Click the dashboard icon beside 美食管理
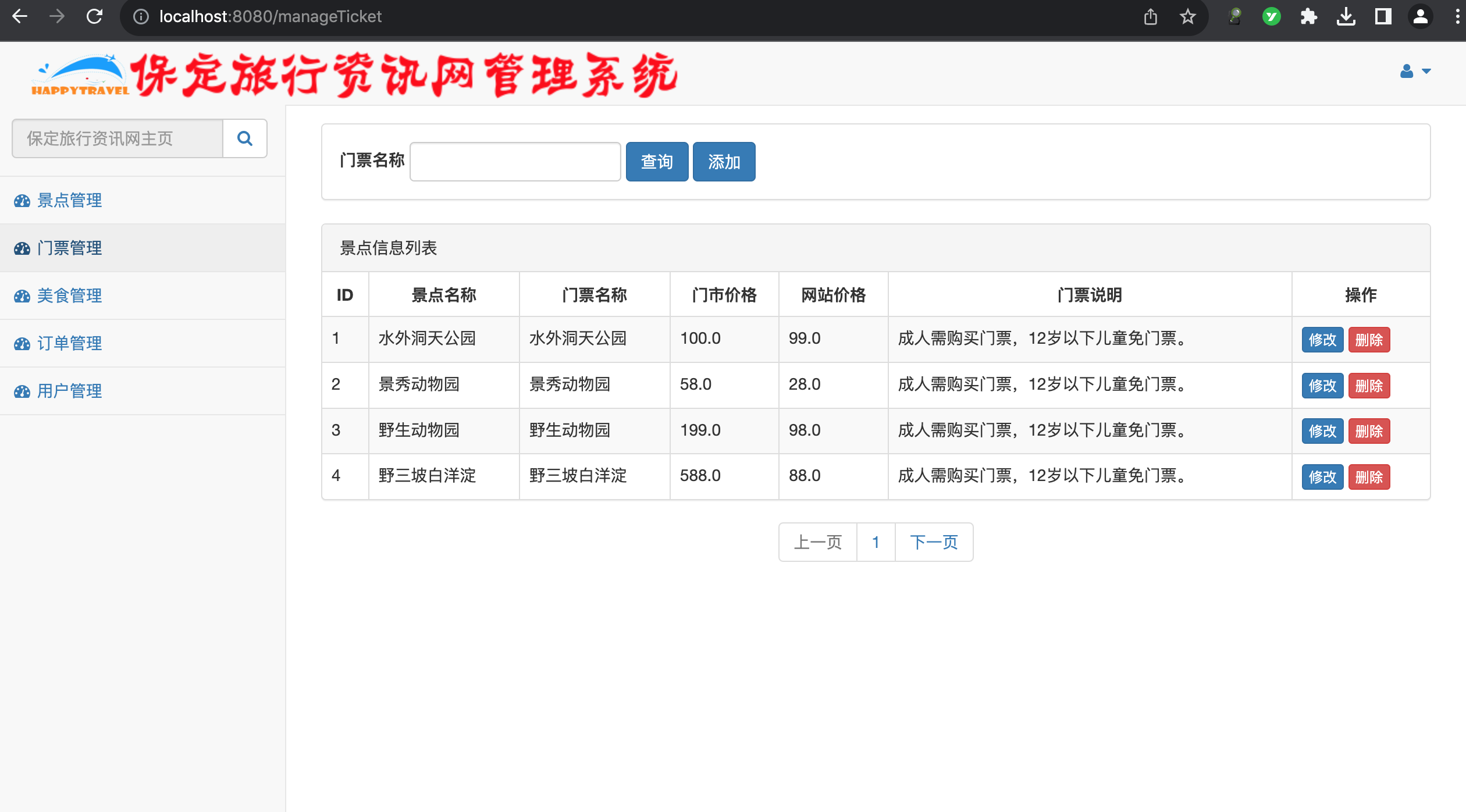This screenshot has width=1466, height=812. (x=22, y=296)
